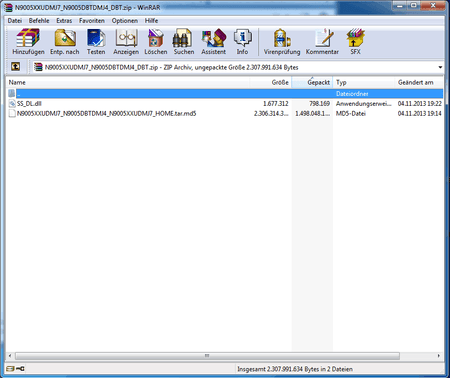Expand the address bar dropdown arrow

440,67
